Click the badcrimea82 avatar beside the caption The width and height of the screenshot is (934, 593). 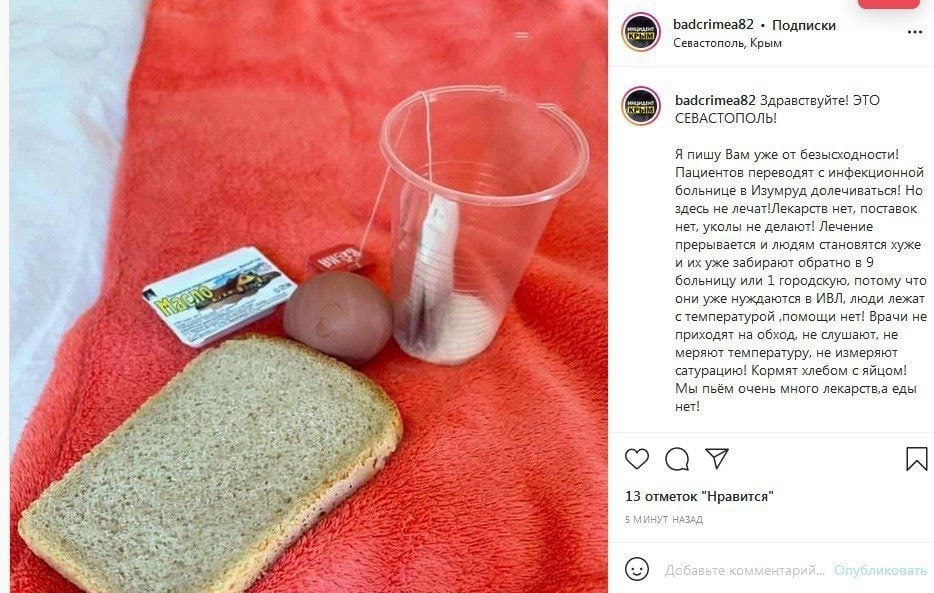642,106
